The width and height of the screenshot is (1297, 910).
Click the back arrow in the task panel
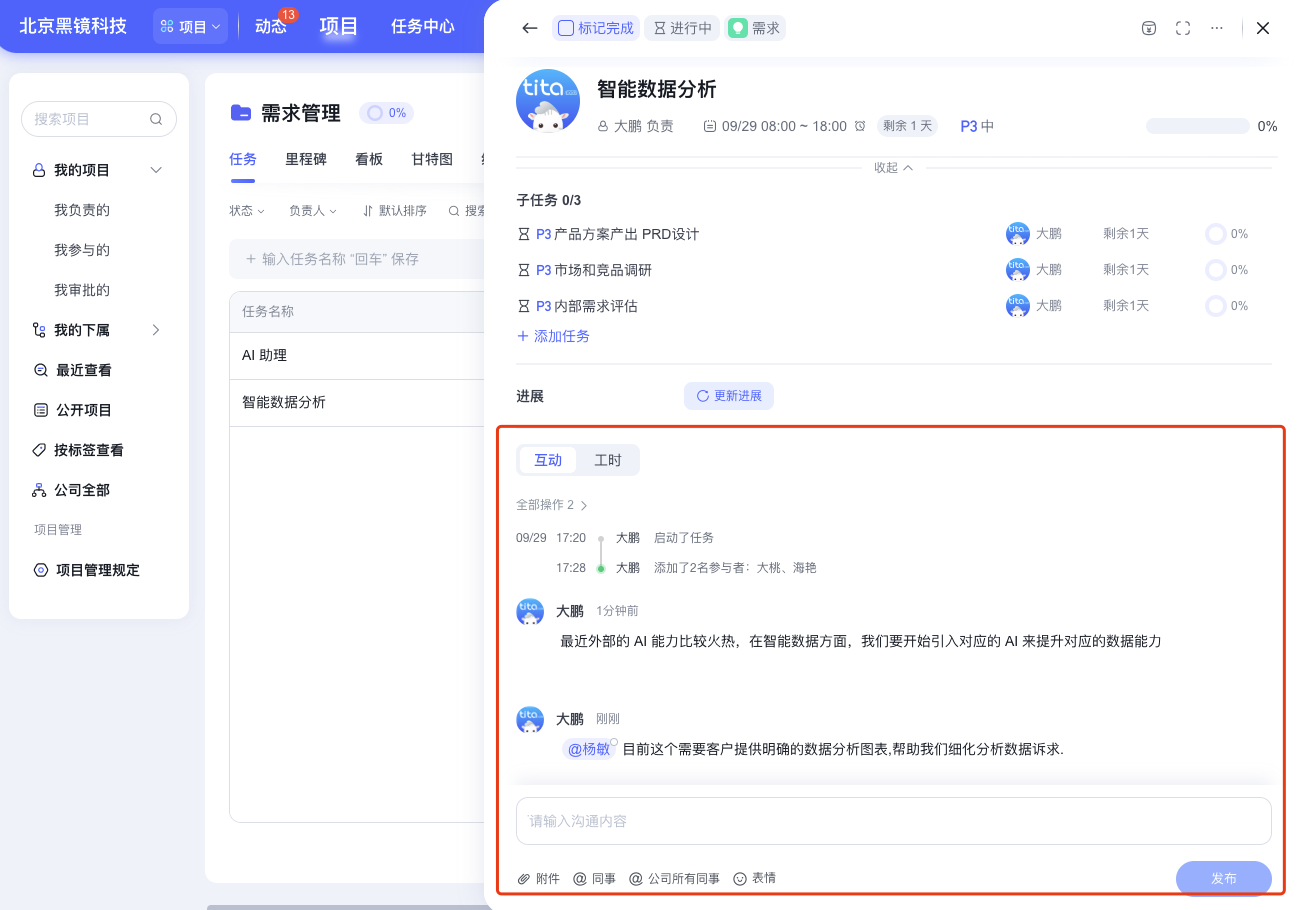[x=530, y=28]
